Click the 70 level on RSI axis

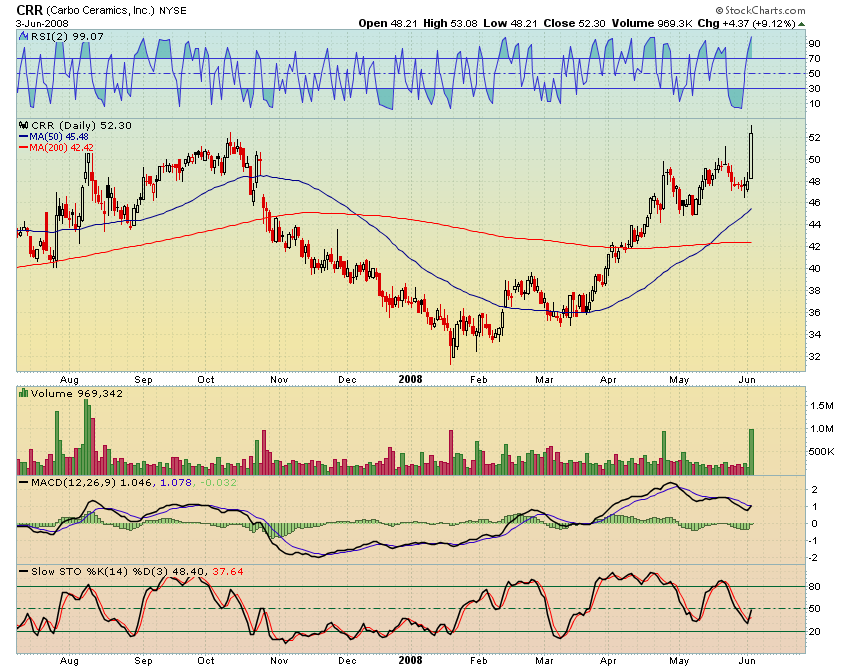(x=814, y=59)
